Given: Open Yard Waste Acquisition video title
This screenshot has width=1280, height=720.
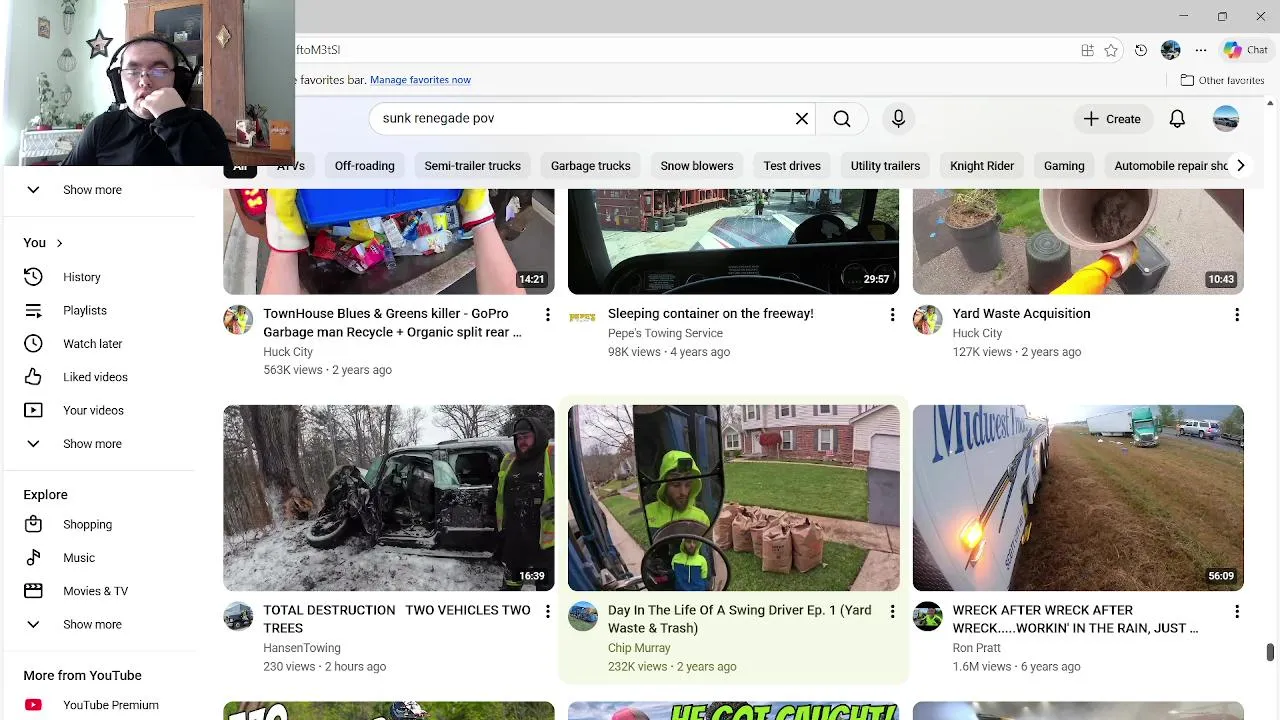Looking at the screenshot, I should [1021, 314].
